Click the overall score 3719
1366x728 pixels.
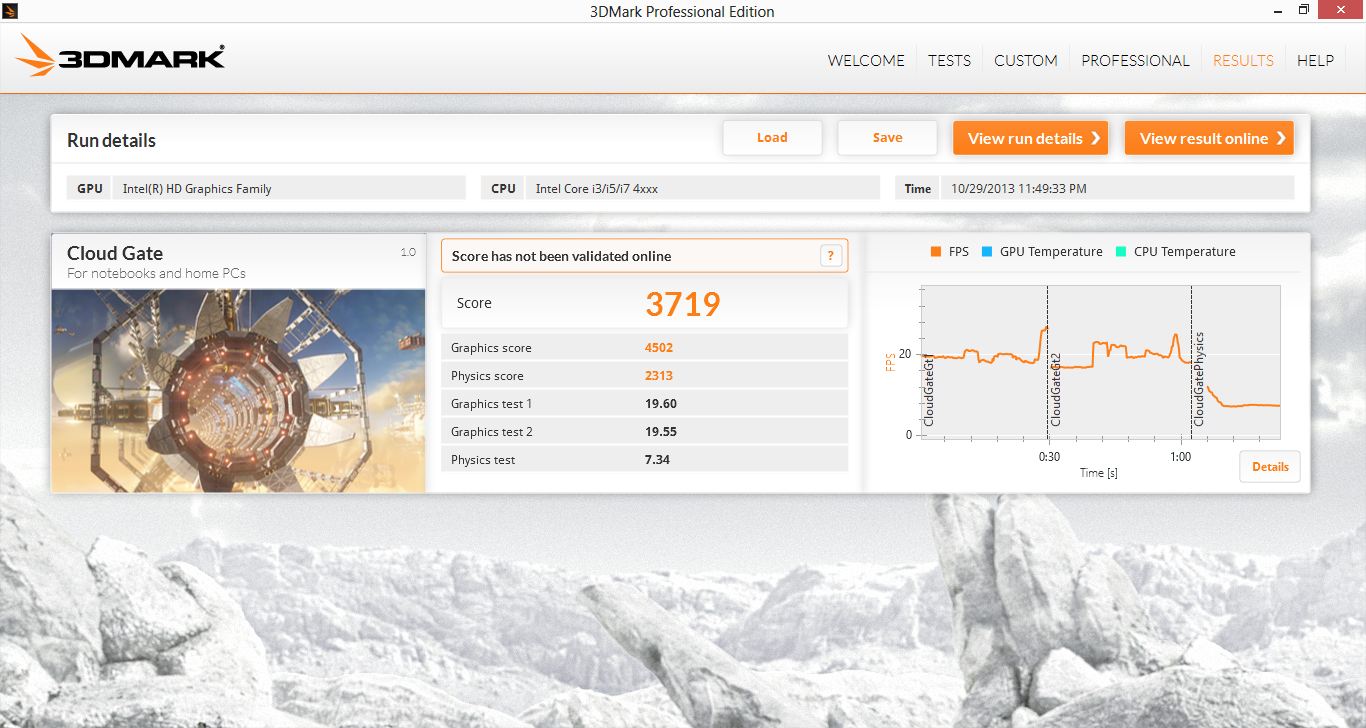point(683,303)
